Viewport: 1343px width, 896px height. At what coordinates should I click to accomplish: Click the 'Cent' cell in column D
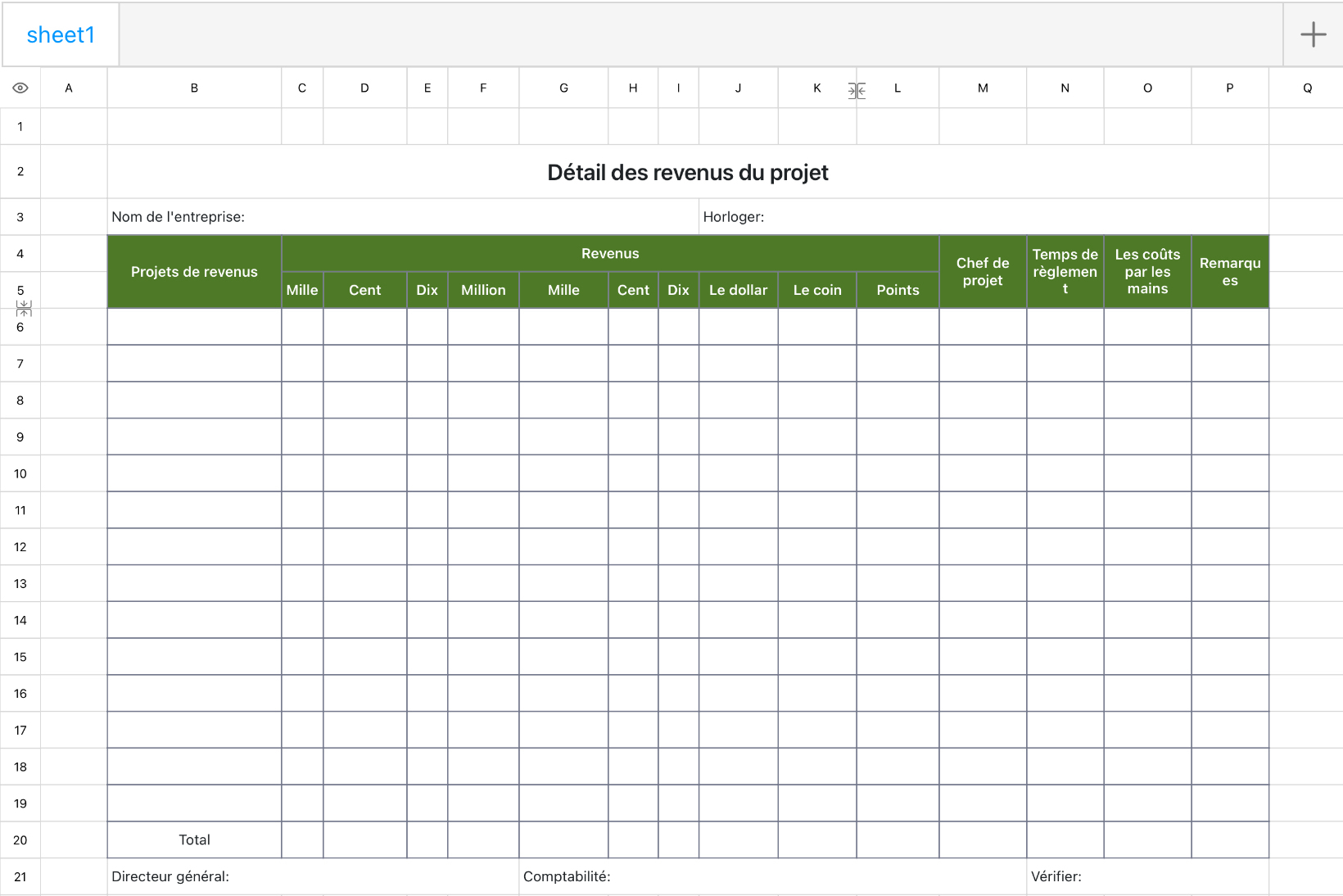pyautogui.click(x=364, y=290)
